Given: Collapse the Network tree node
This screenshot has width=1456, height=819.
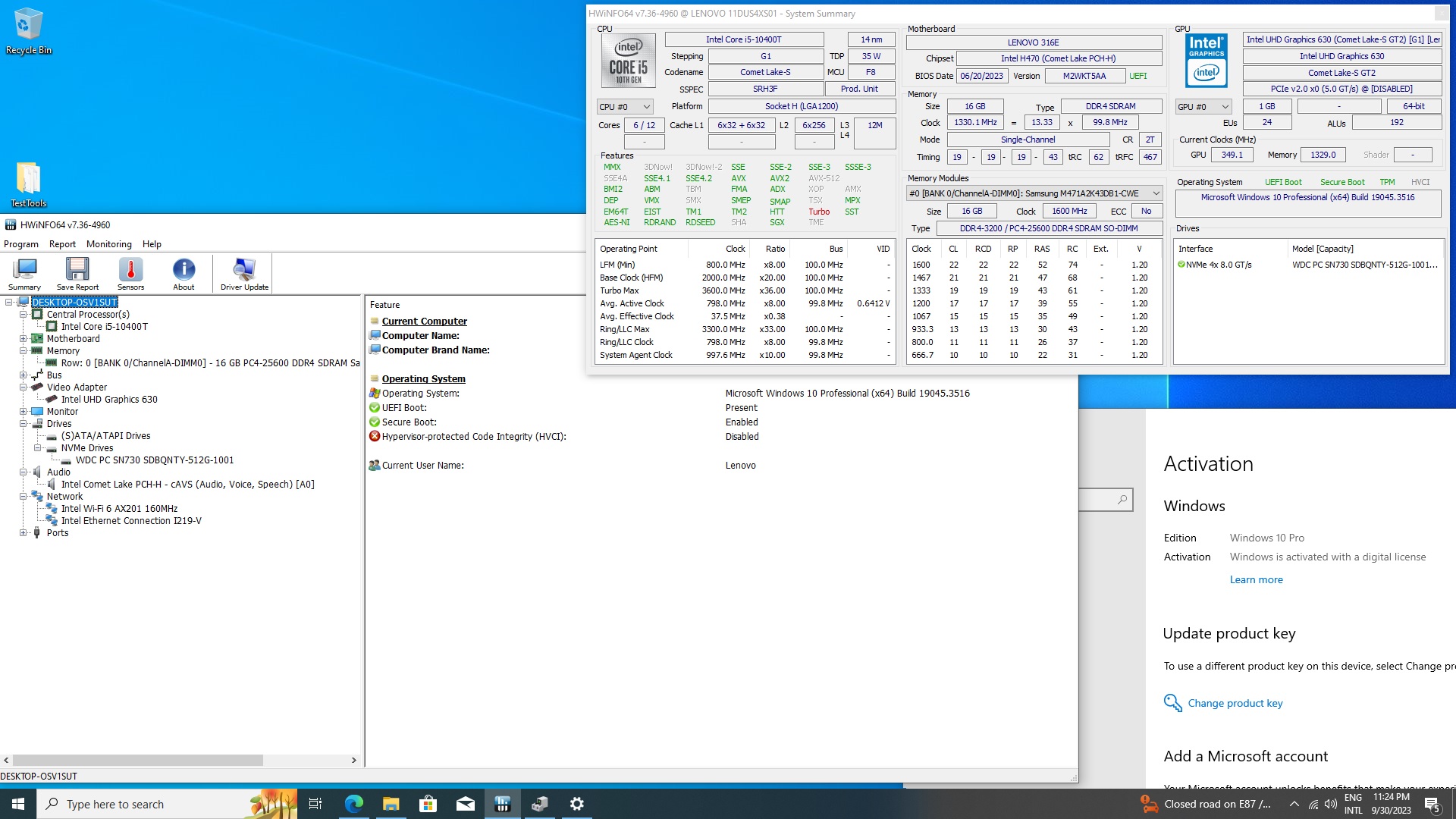Looking at the screenshot, I should tap(24, 497).
